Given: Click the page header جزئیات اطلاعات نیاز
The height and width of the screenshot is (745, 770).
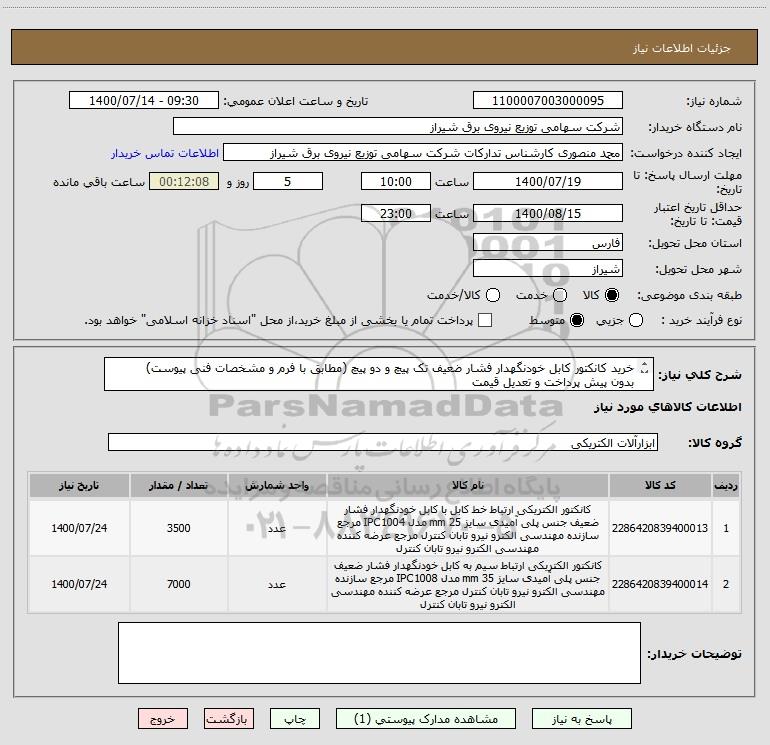Looking at the screenshot, I should pyautogui.click(x=681, y=48).
